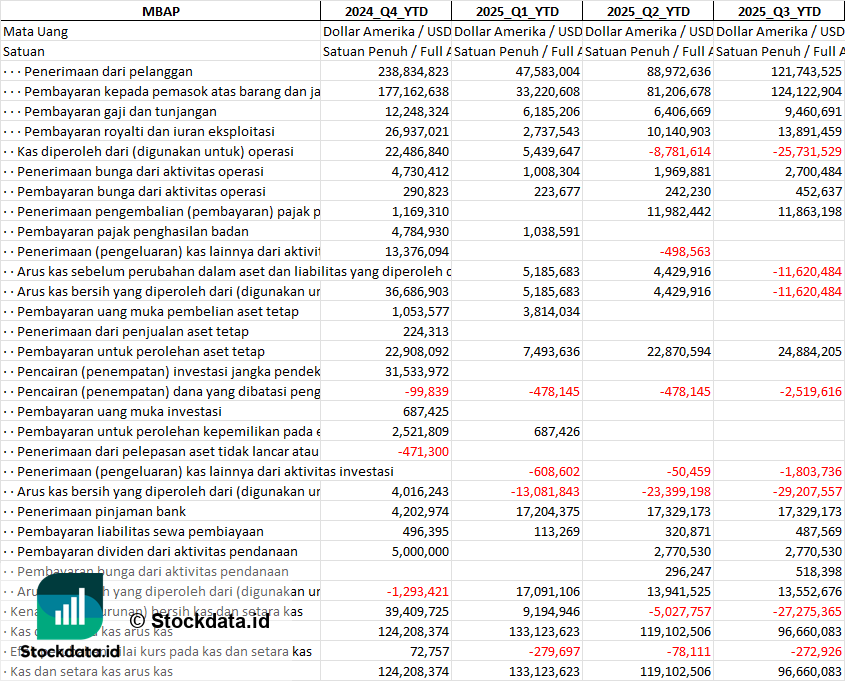Click value 4,730,412
This screenshot has height=681, width=845.
coord(420,171)
